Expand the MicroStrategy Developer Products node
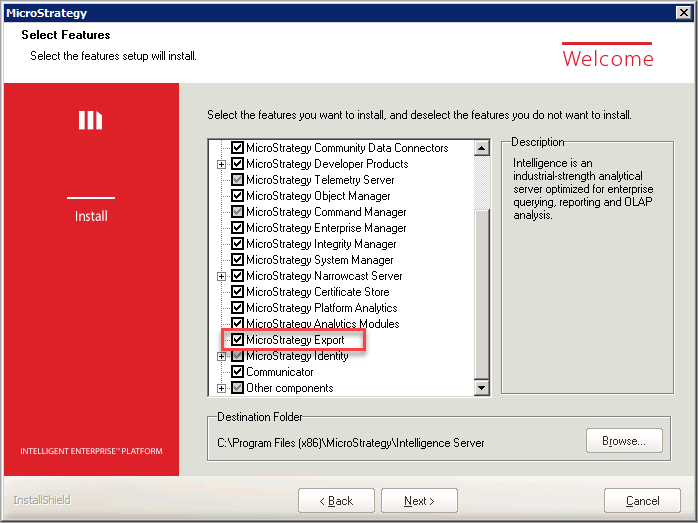This screenshot has width=698, height=523. (222, 164)
